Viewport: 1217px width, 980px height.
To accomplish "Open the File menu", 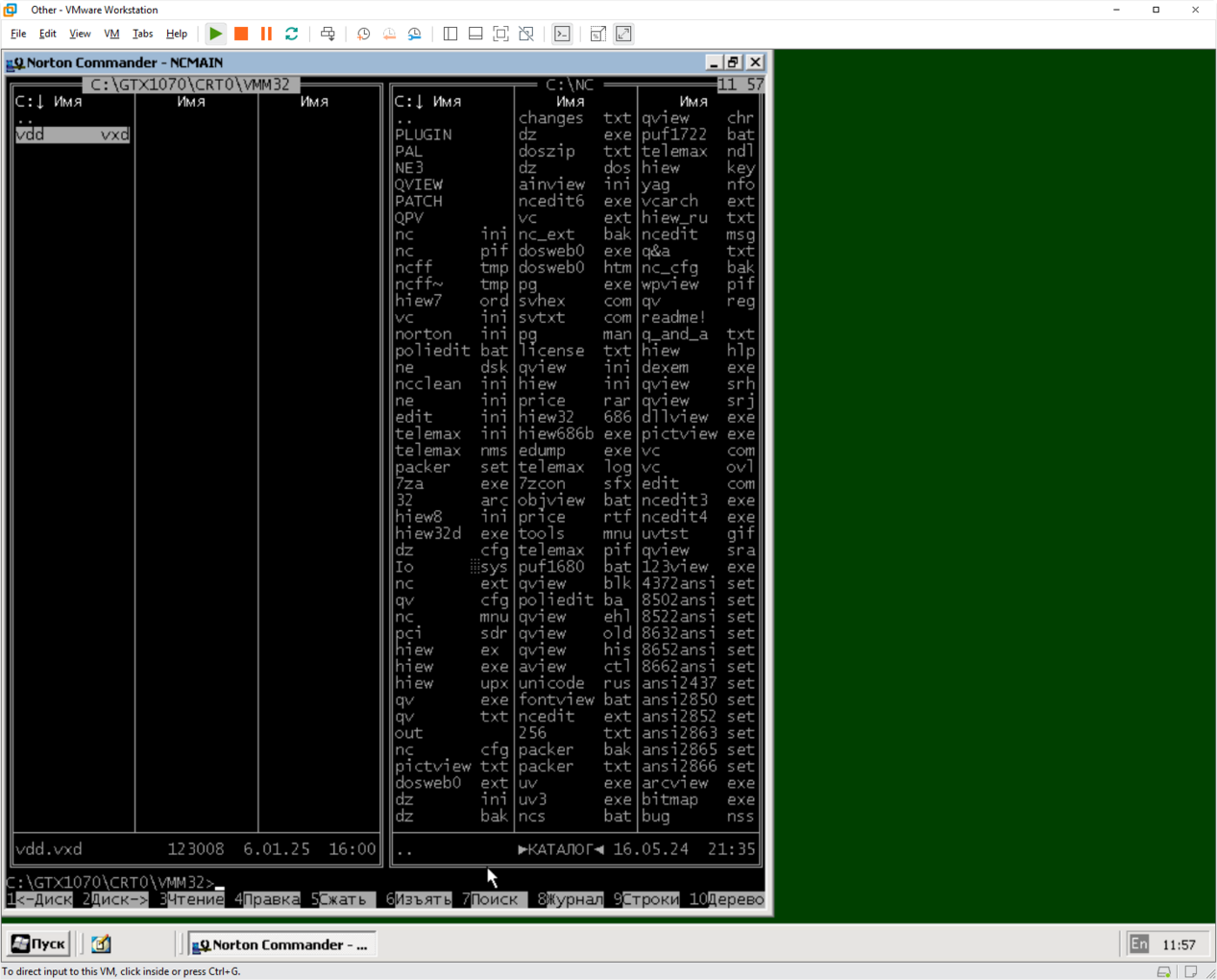I will coord(18,34).
